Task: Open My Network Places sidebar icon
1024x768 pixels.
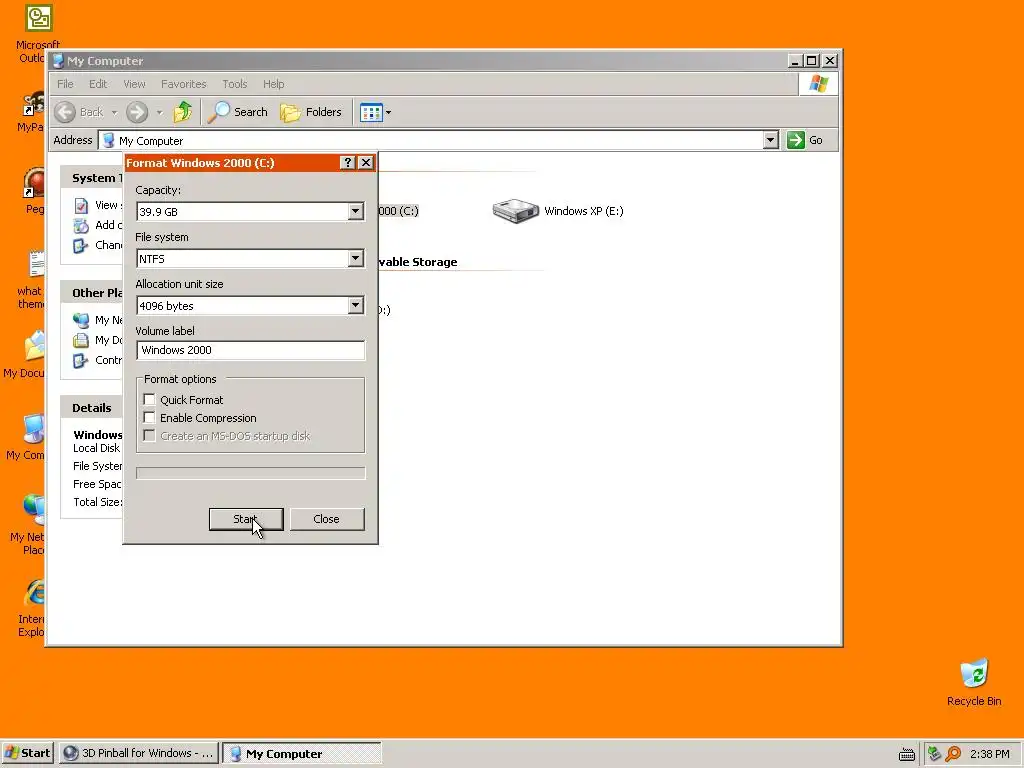Action: tap(81, 320)
